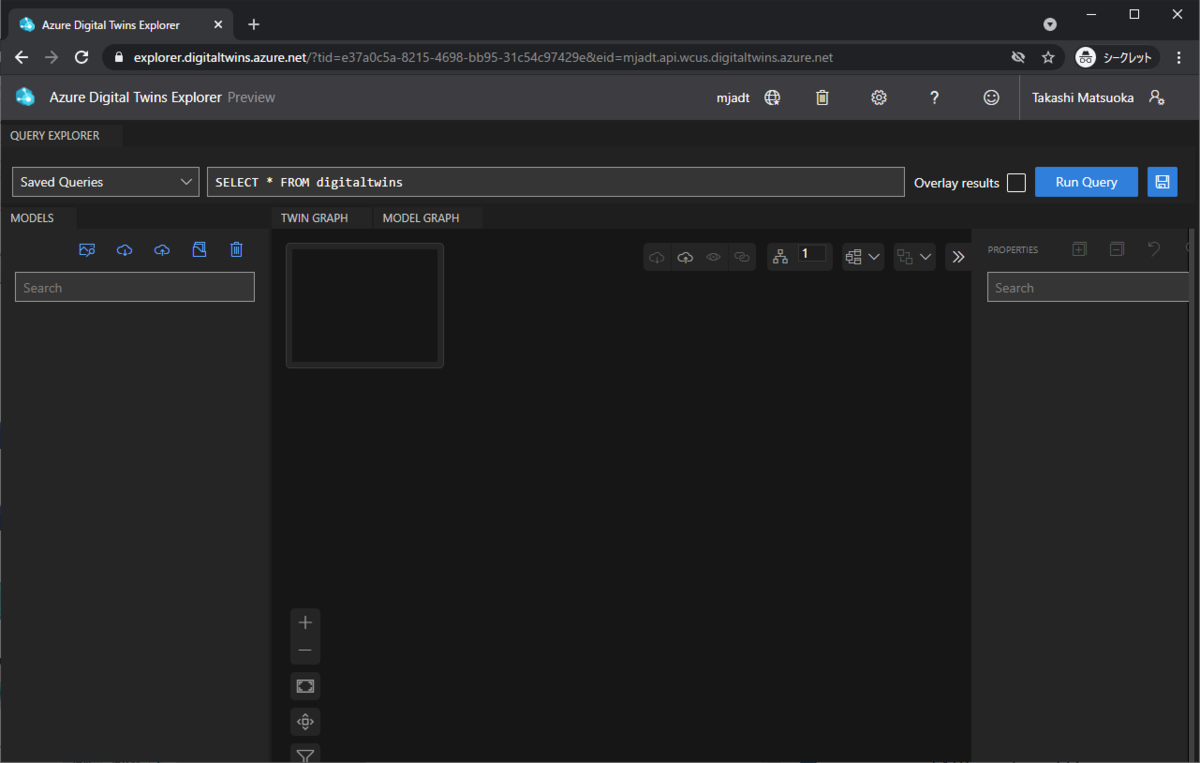The image size is (1200, 763).
Task: Expand all properties with the plus box icon
Action: [x=1079, y=249]
